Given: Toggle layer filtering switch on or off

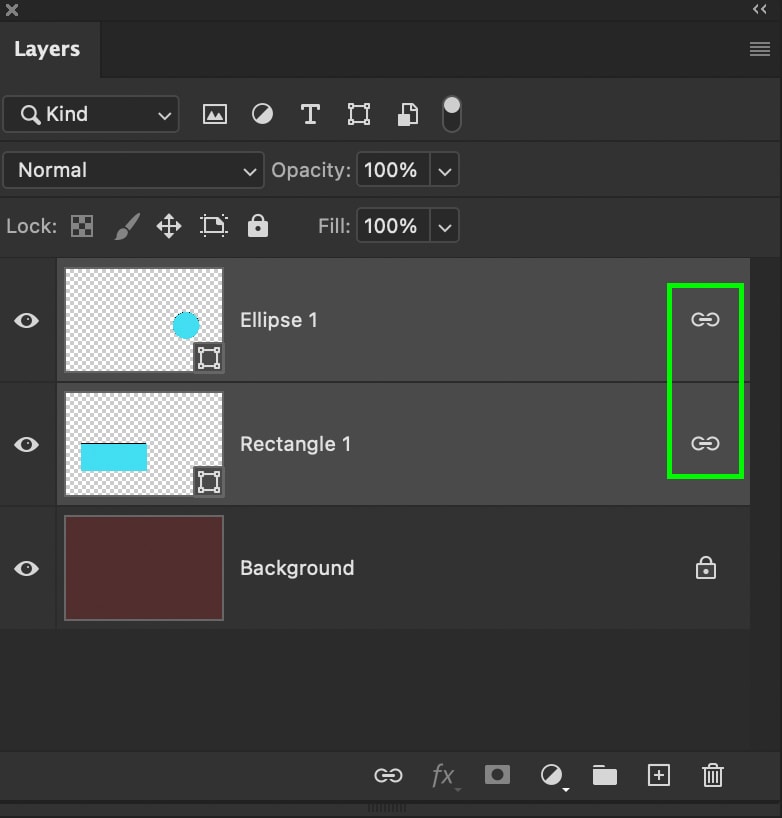Looking at the screenshot, I should 451,114.
